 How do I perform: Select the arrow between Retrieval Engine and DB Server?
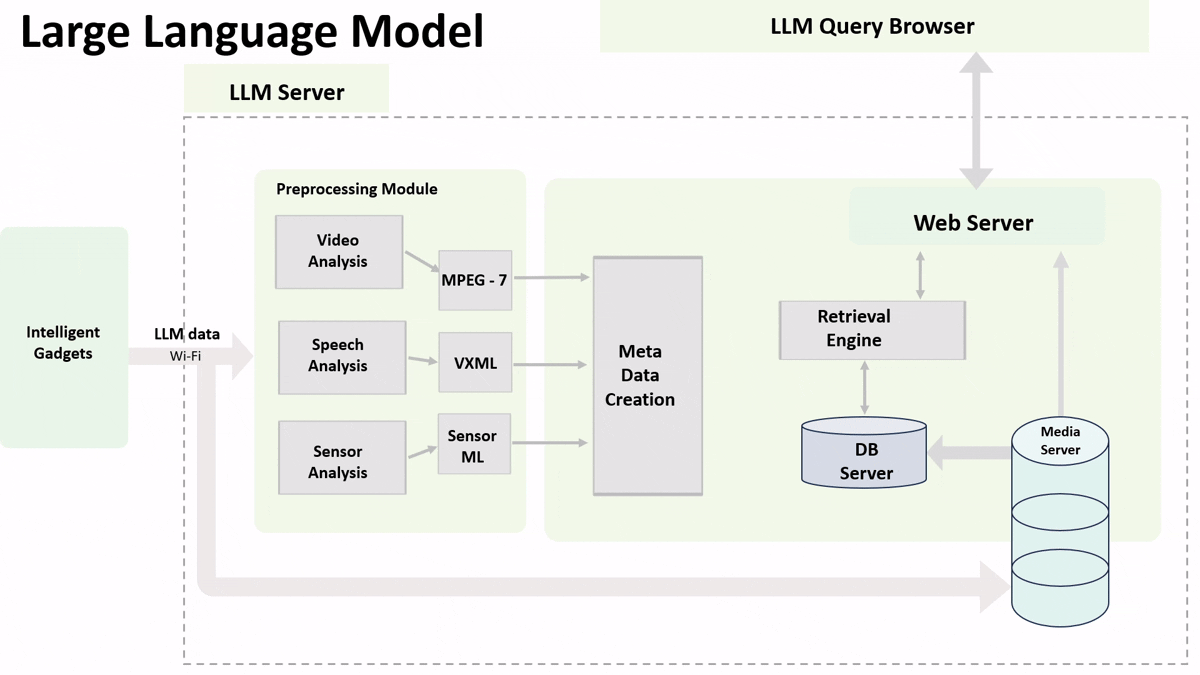click(x=865, y=388)
